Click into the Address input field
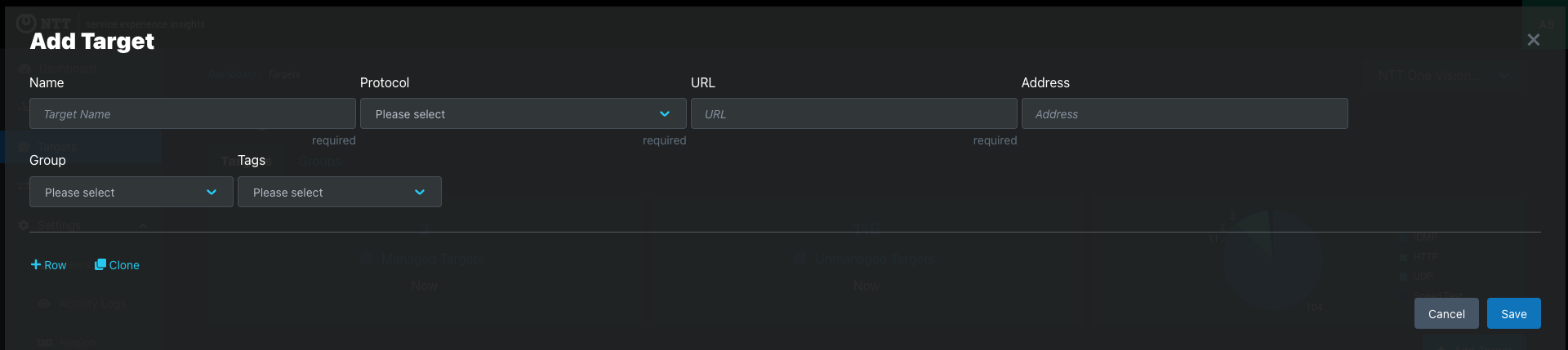 pos(1185,113)
